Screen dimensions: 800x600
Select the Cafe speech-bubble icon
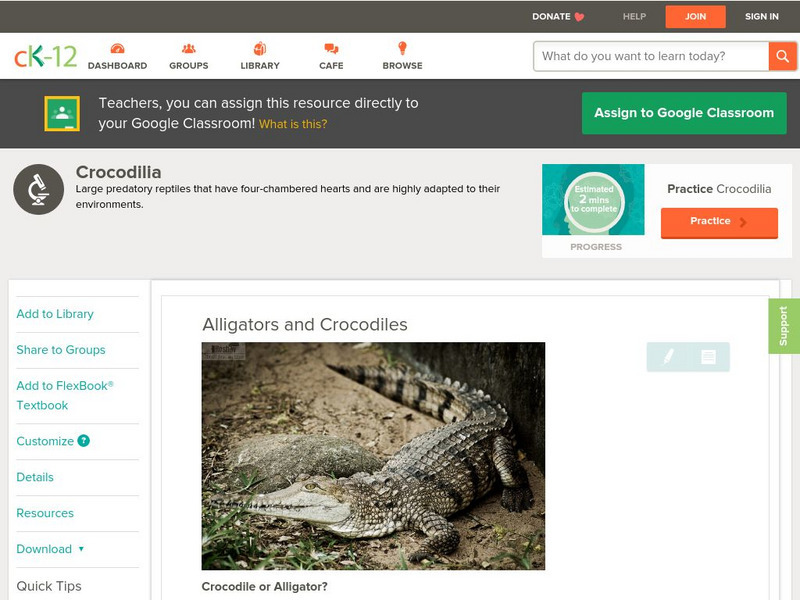[329, 47]
